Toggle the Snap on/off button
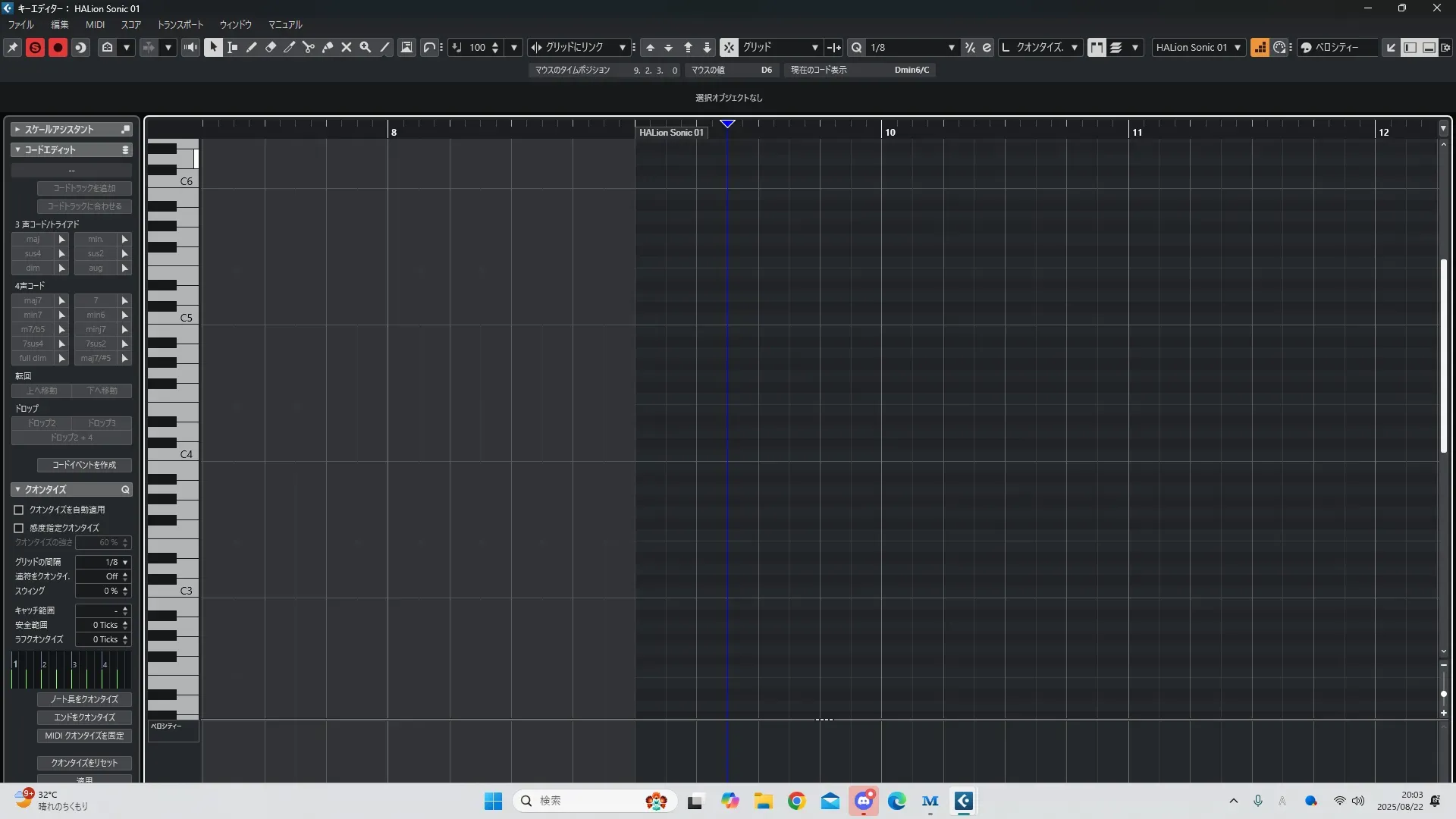1456x819 pixels. click(x=728, y=47)
